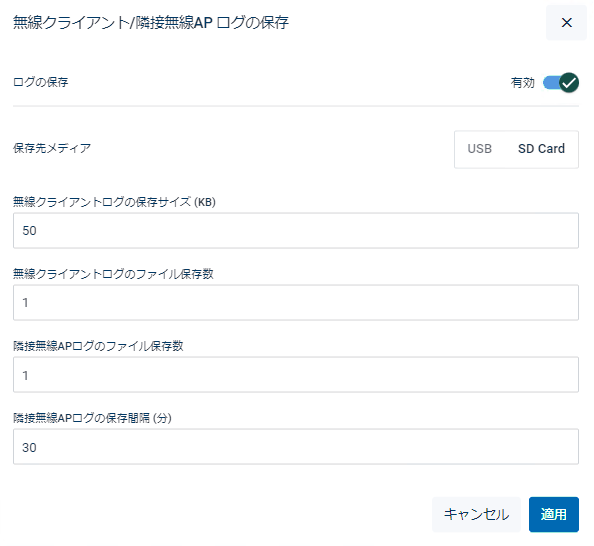
Task: Select USB as the save media
Action: [x=480, y=149]
